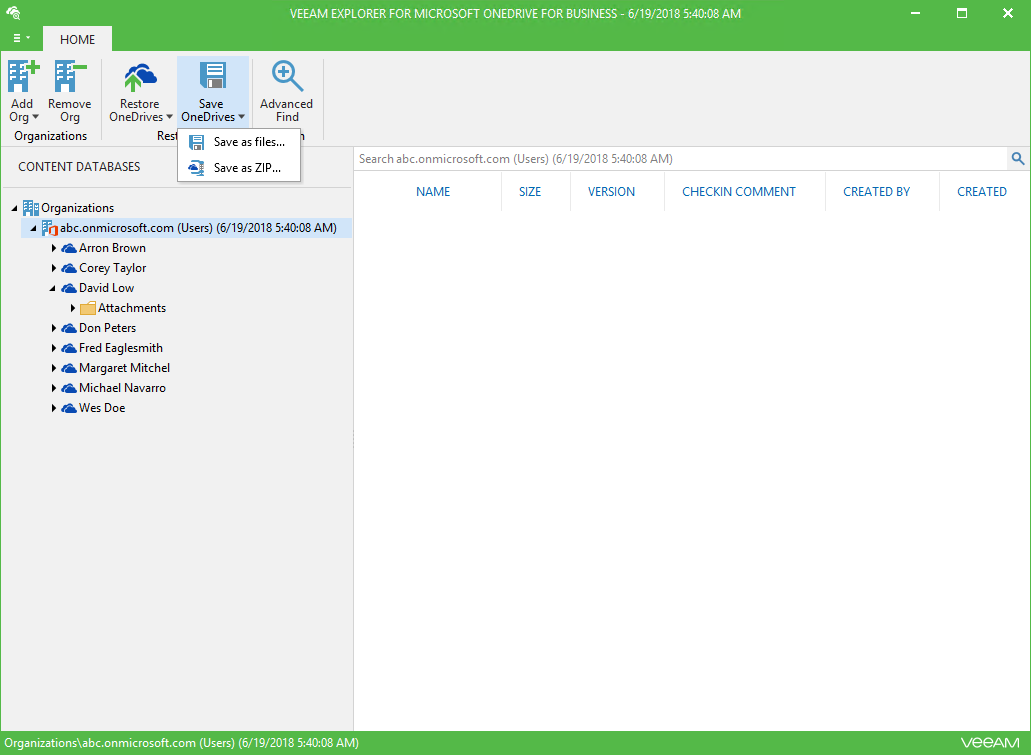Click the Restore OneDrives cloud icon
Viewport: 1031px width, 755px height.
[x=139, y=77]
